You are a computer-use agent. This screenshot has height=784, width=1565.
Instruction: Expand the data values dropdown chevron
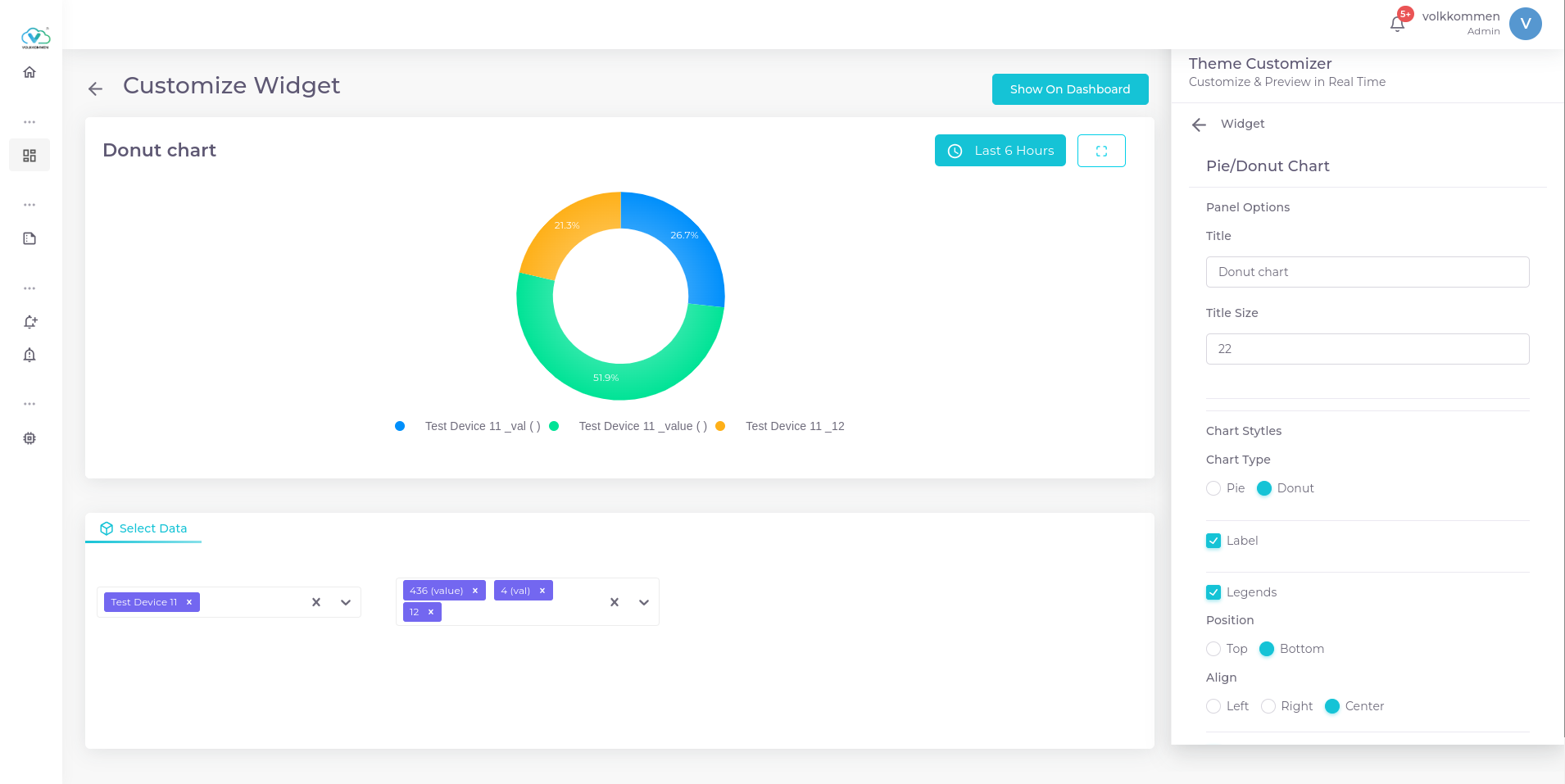pyautogui.click(x=644, y=602)
